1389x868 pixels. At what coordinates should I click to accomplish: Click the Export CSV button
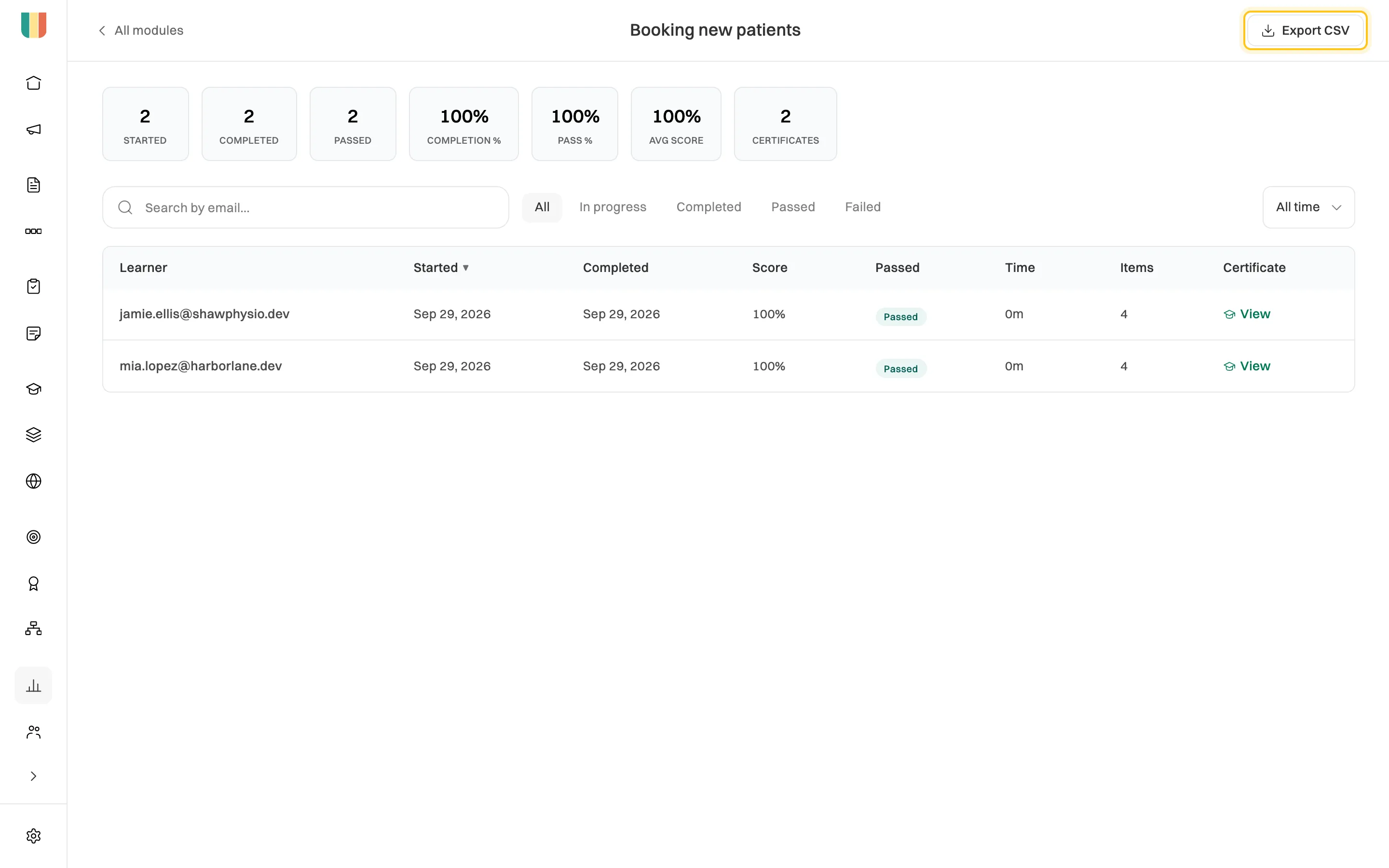[1305, 30]
